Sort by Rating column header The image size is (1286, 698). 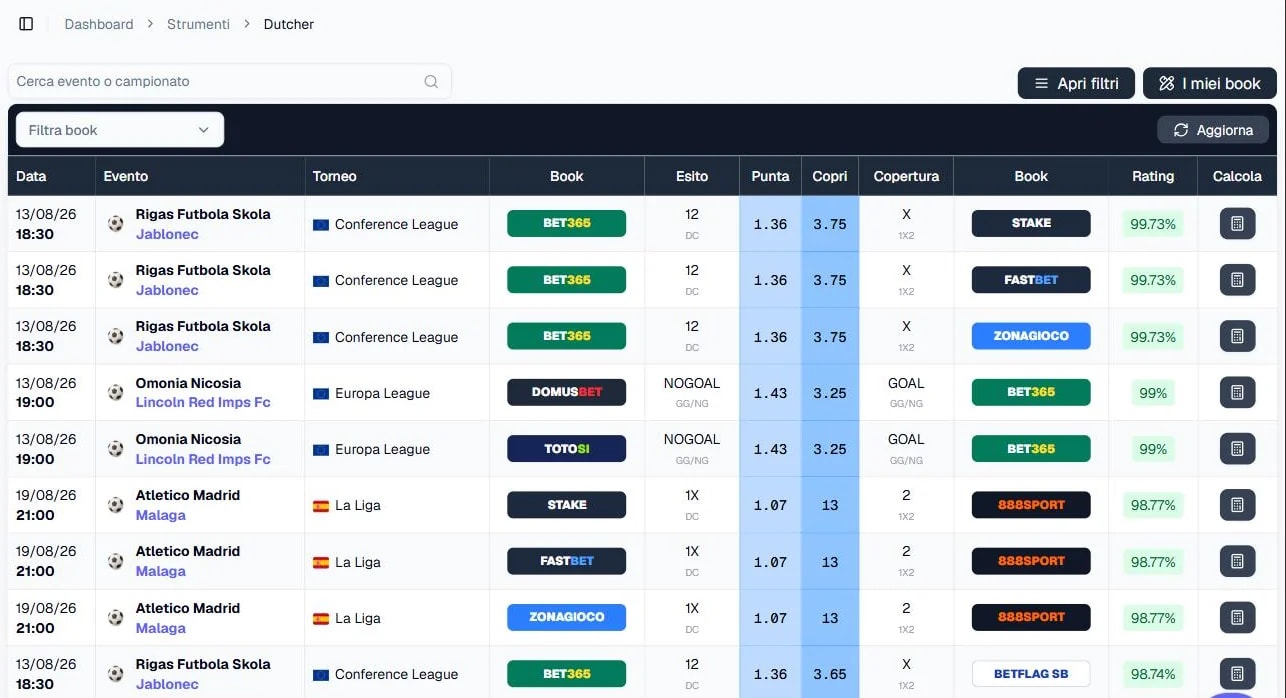point(1153,176)
